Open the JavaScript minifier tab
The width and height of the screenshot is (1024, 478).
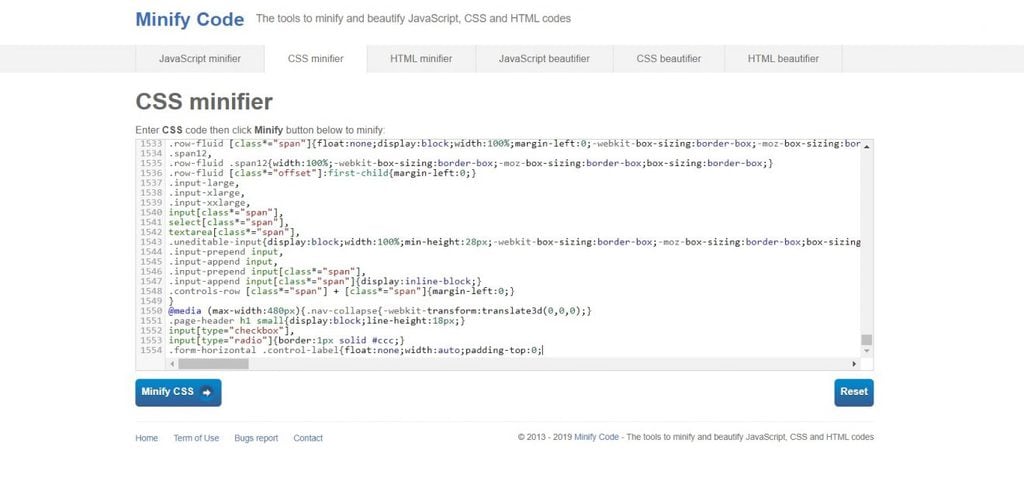click(x=199, y=59)
